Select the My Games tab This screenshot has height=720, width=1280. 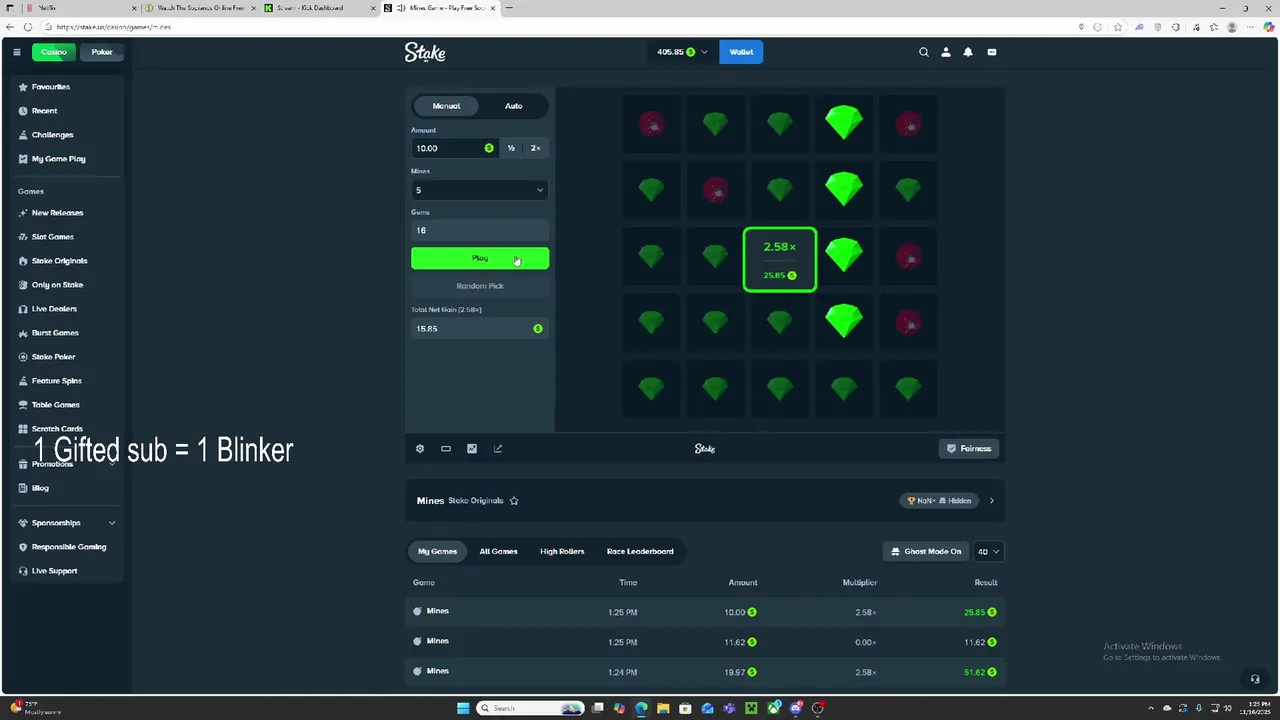point(437,551)
